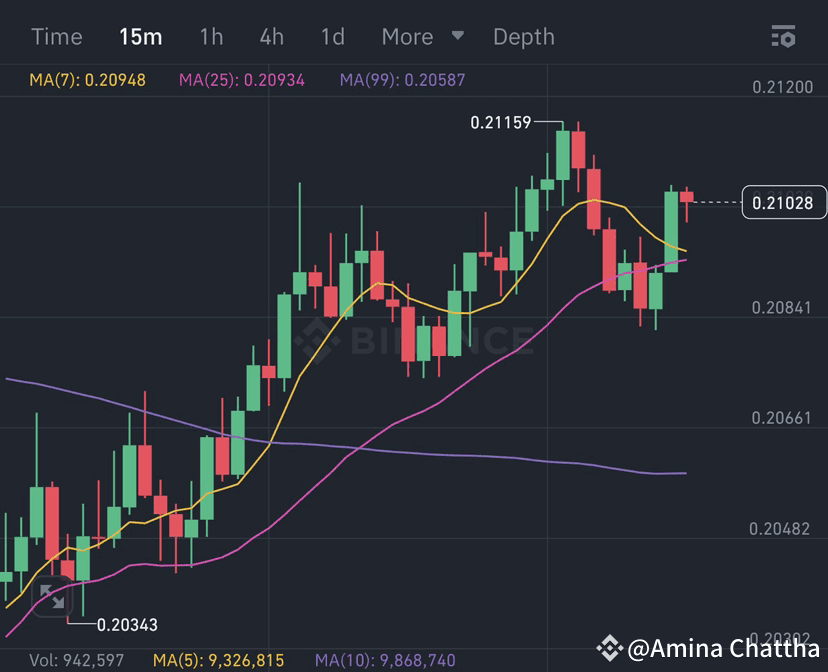Click the 0.21028 current price tag

pyautogui.click(x=783, y=202)
